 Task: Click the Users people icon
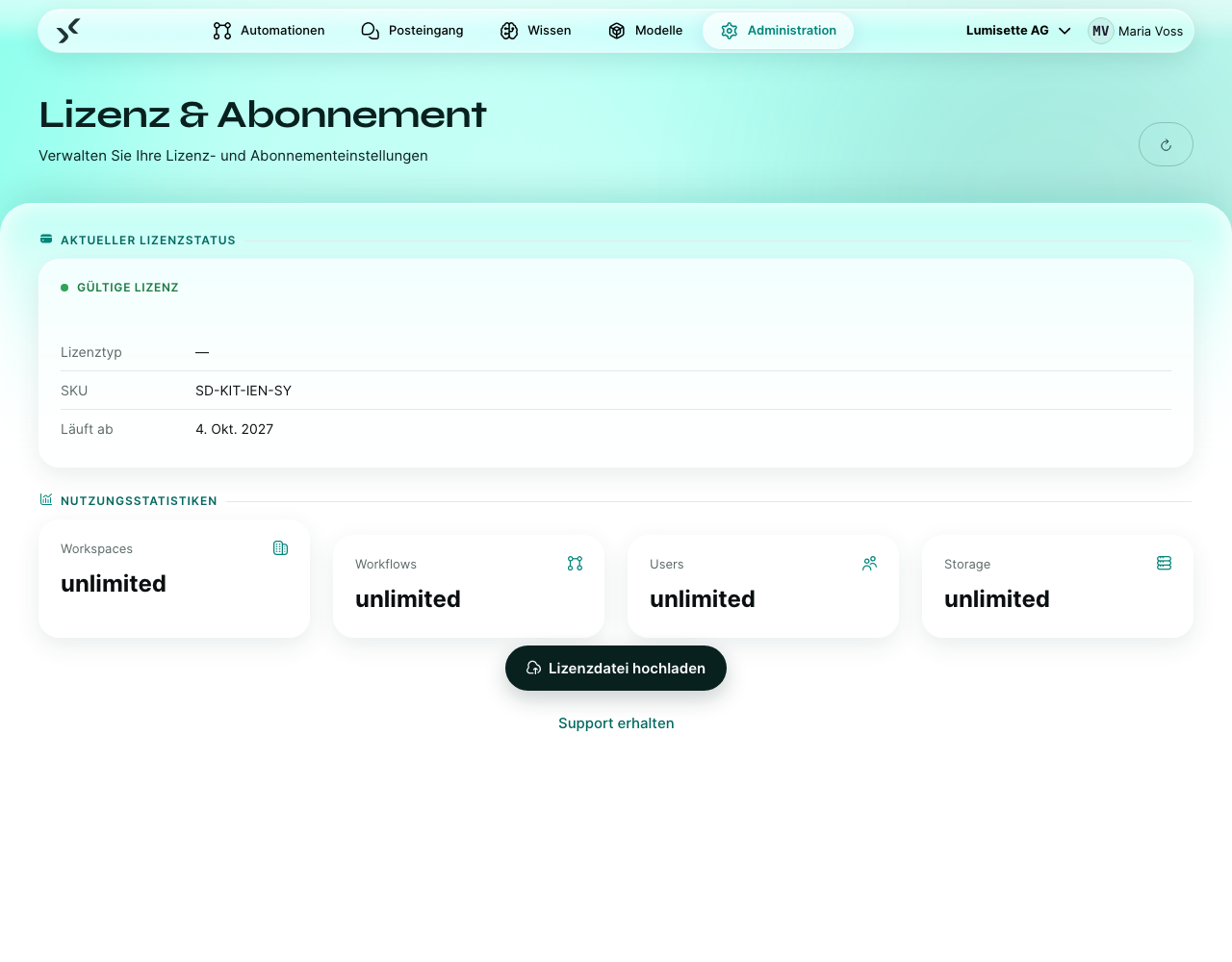click(x=870, y=564)
